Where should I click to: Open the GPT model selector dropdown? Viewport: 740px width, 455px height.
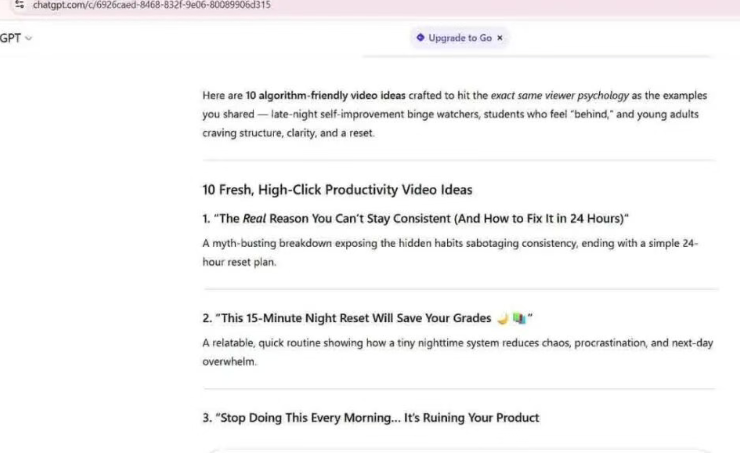tap(14, 38)
